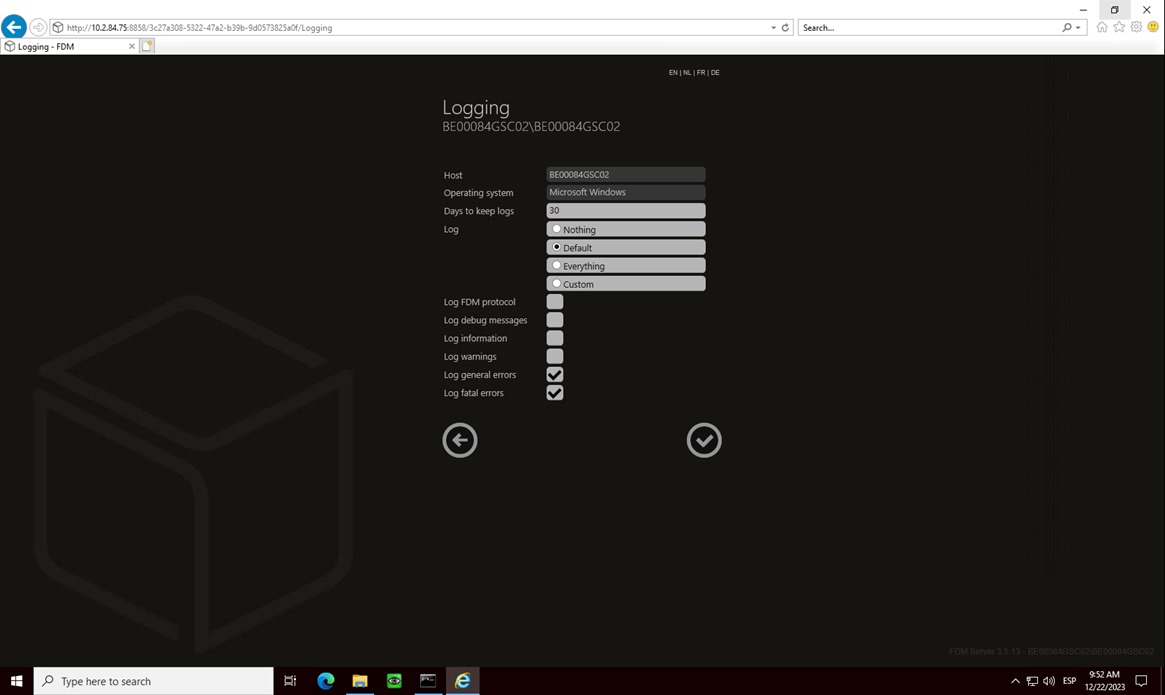Enable Log warnings checkbox

(555, 356)
